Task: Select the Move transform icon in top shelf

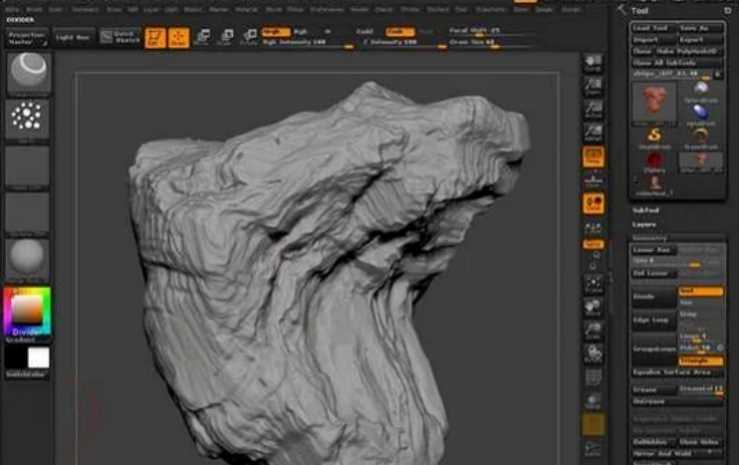Action: [x=203, y=37]
